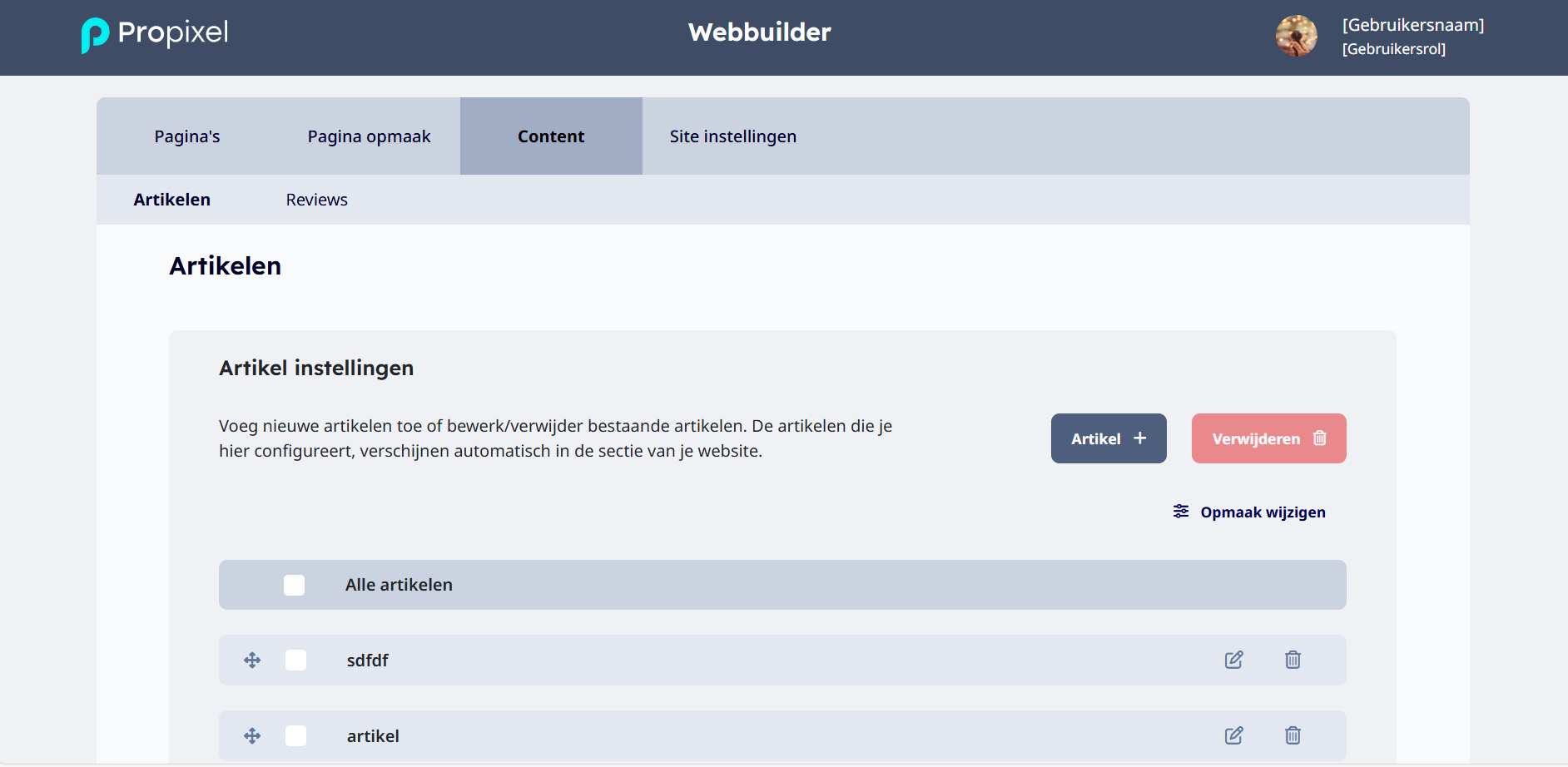Screen dimensions: 1568x767
Task: Click the [Gebruikersnaam] text
Action: [1413, 25]
